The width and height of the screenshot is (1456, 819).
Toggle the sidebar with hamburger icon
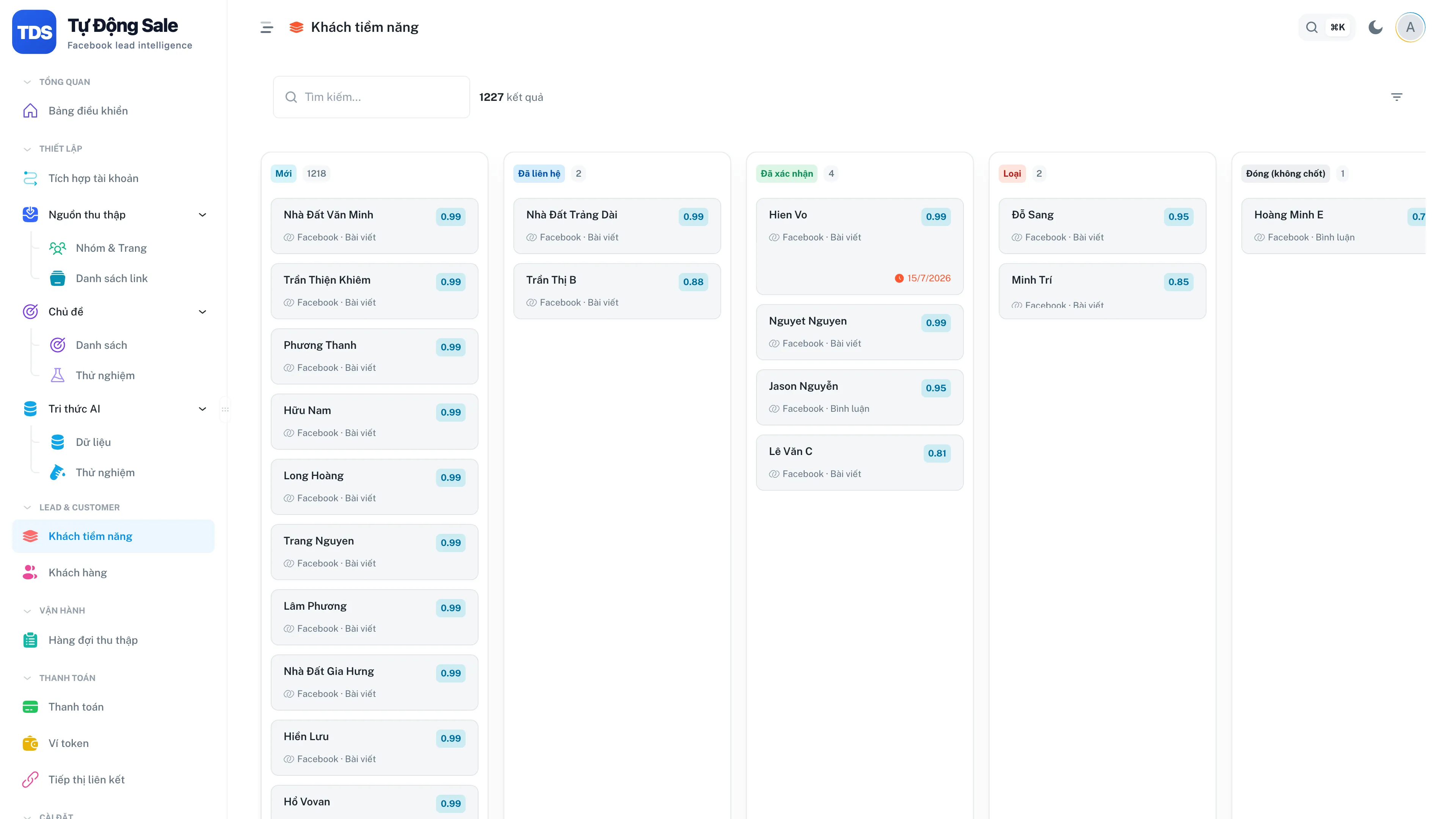[x=267, y=27]
